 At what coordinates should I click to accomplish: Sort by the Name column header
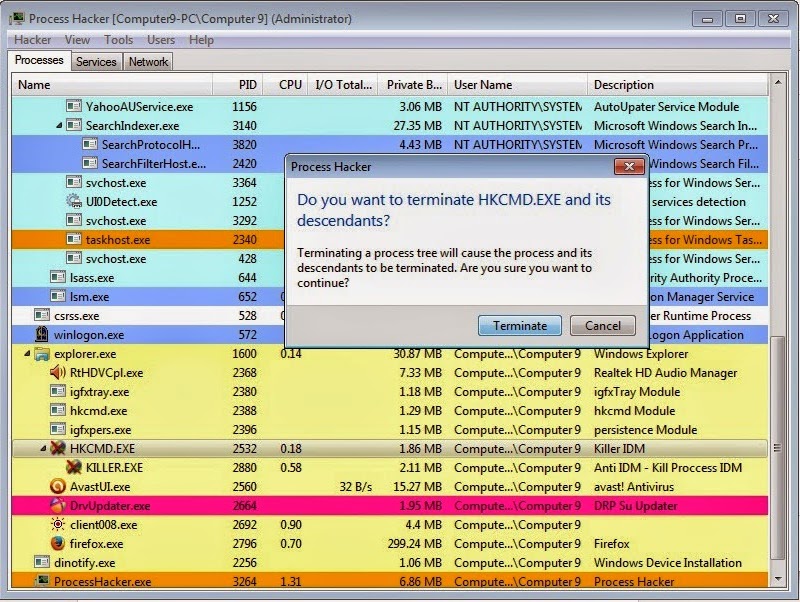pyautogui.click(x=112, y=85)
